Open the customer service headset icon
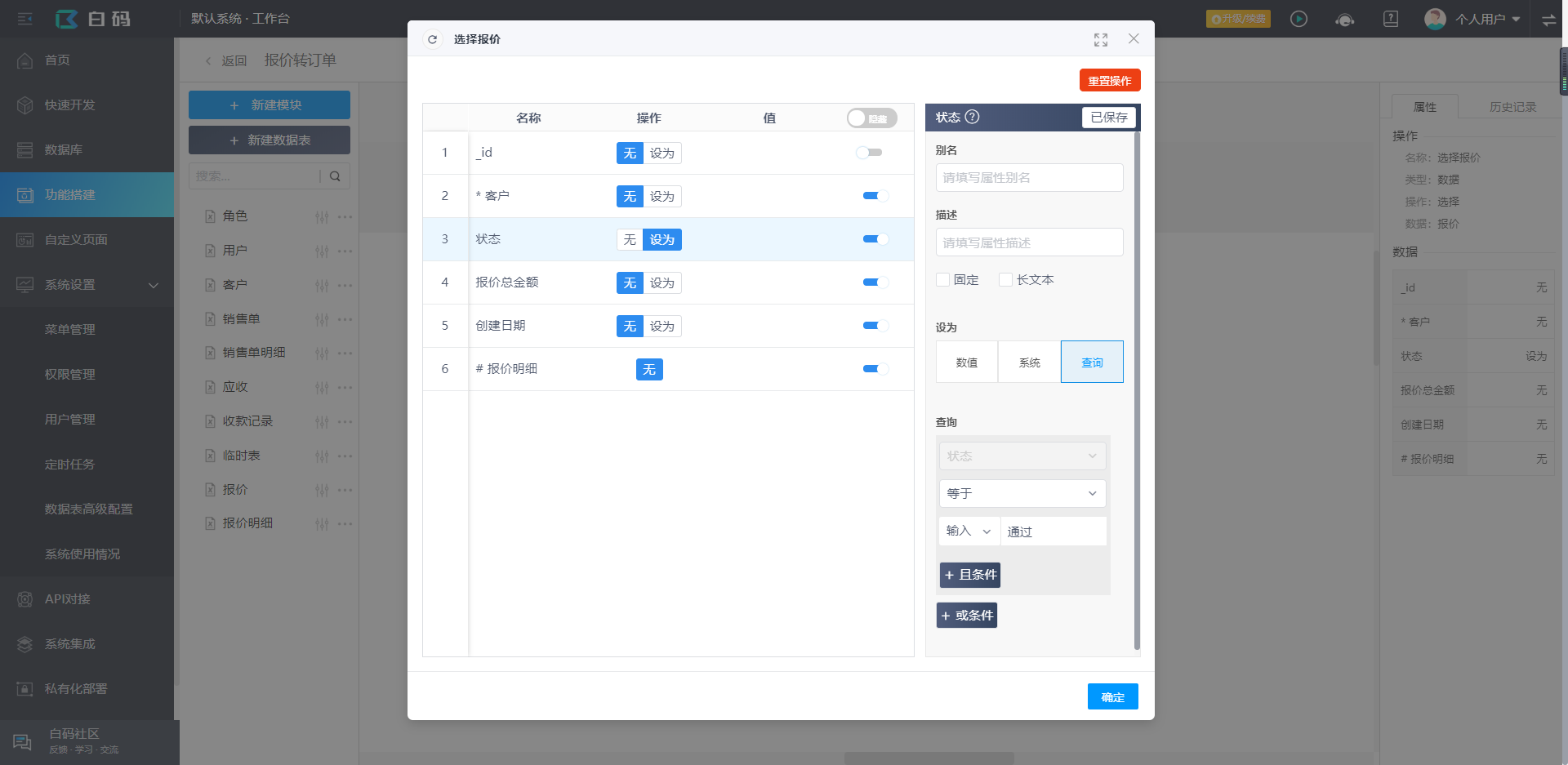This screenshot has height=765, width=1568. coord(1344,19)
